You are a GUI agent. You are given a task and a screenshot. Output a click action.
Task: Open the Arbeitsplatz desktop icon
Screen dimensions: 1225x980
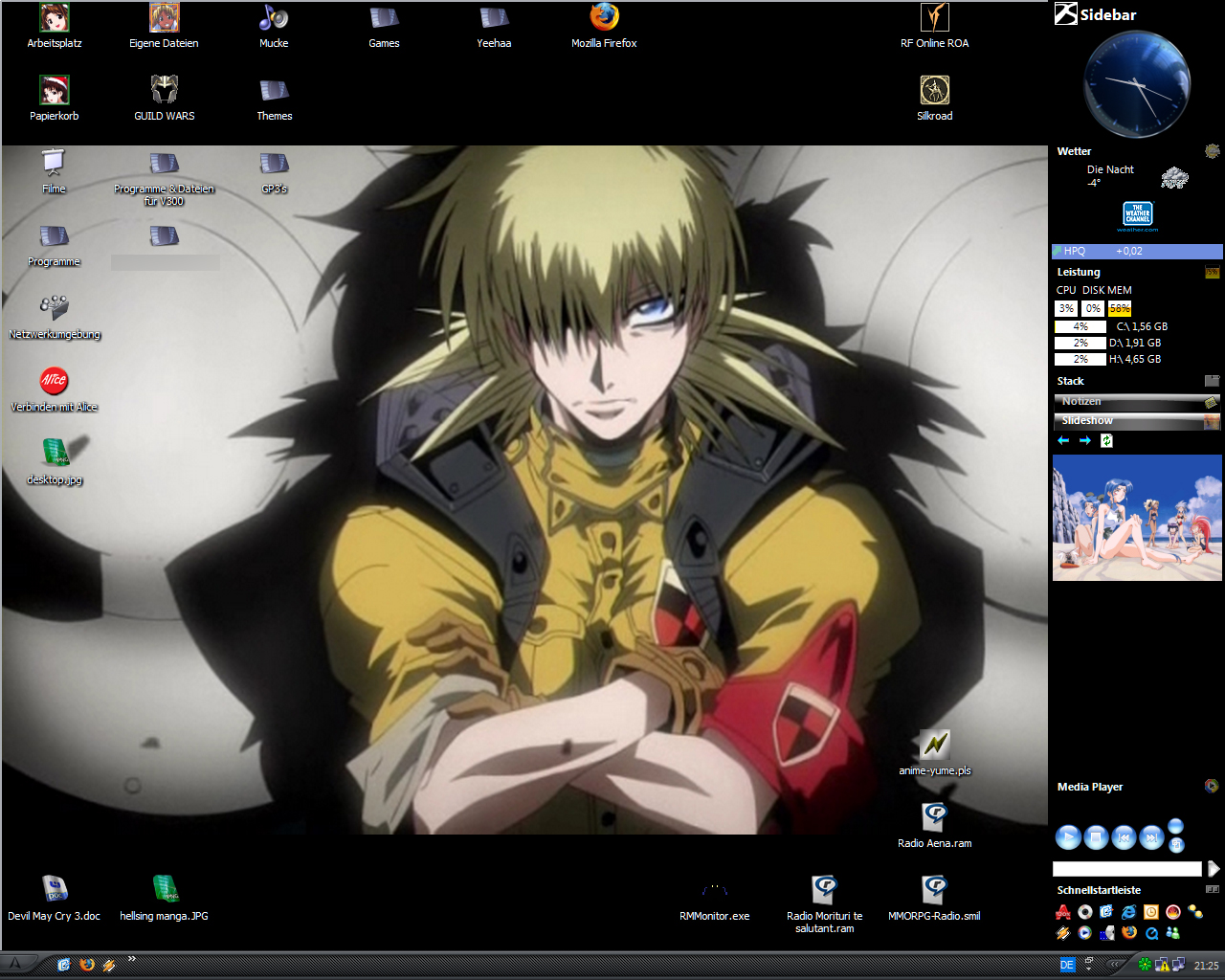[x=55, y=25]
